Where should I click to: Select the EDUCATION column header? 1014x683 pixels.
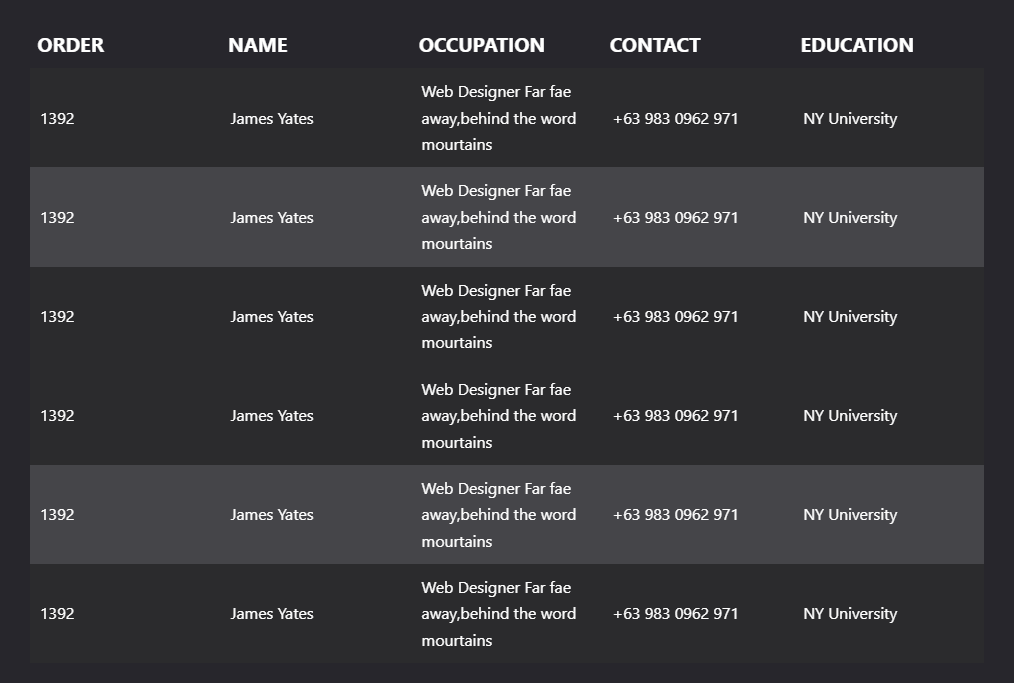coord(856,45)
